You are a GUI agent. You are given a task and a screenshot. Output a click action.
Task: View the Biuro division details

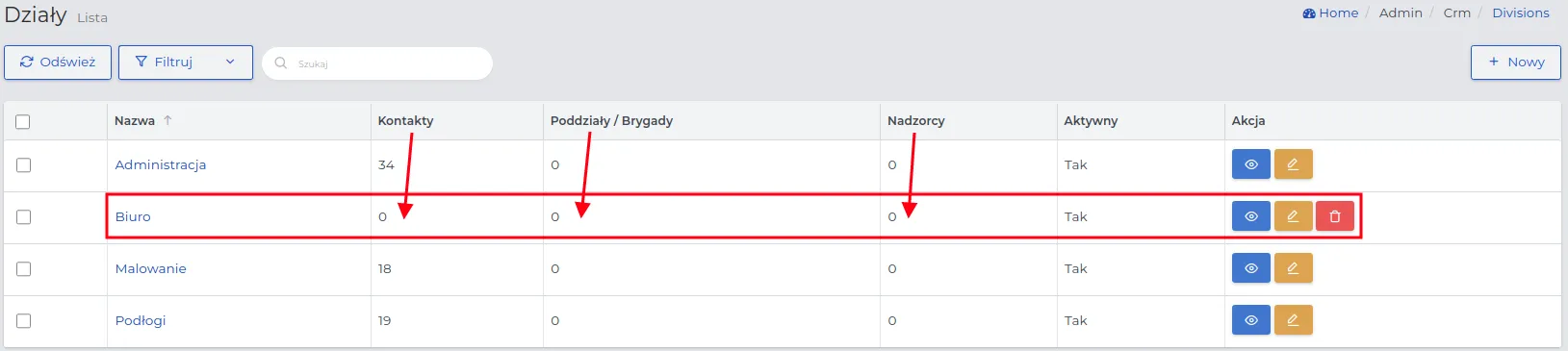pos(1251,216)
